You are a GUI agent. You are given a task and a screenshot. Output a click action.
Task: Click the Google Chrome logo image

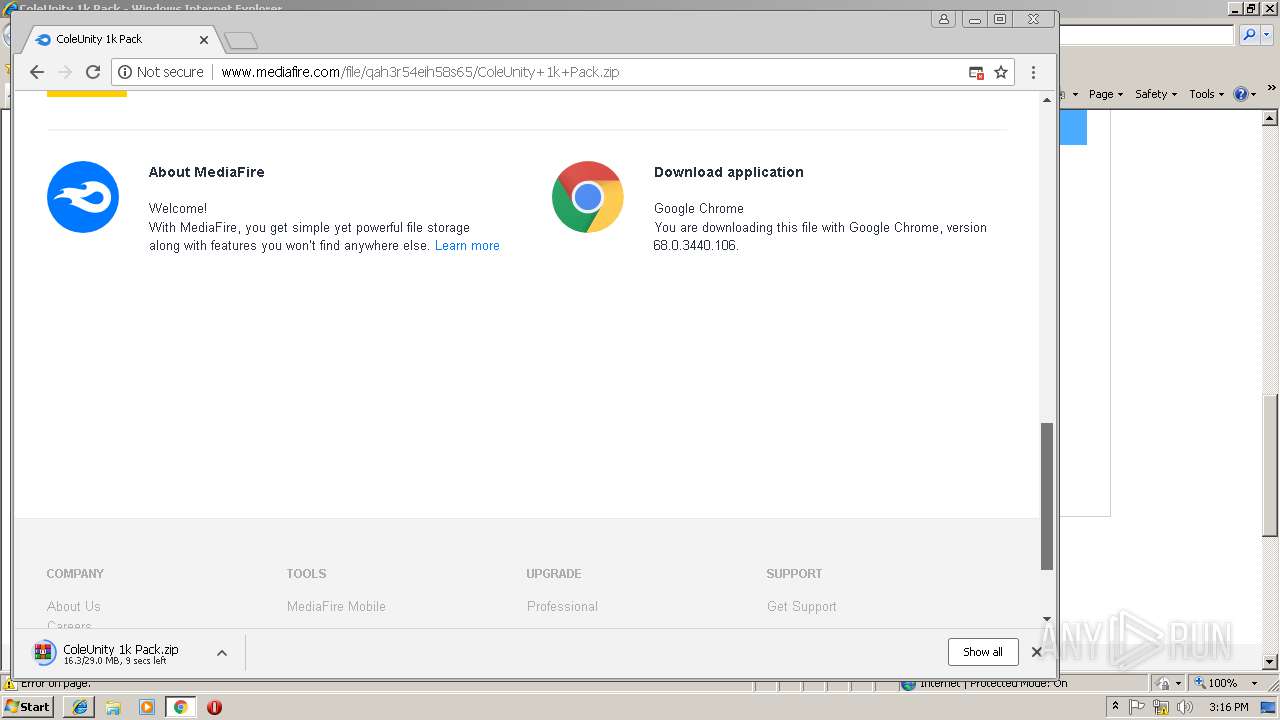588,197
